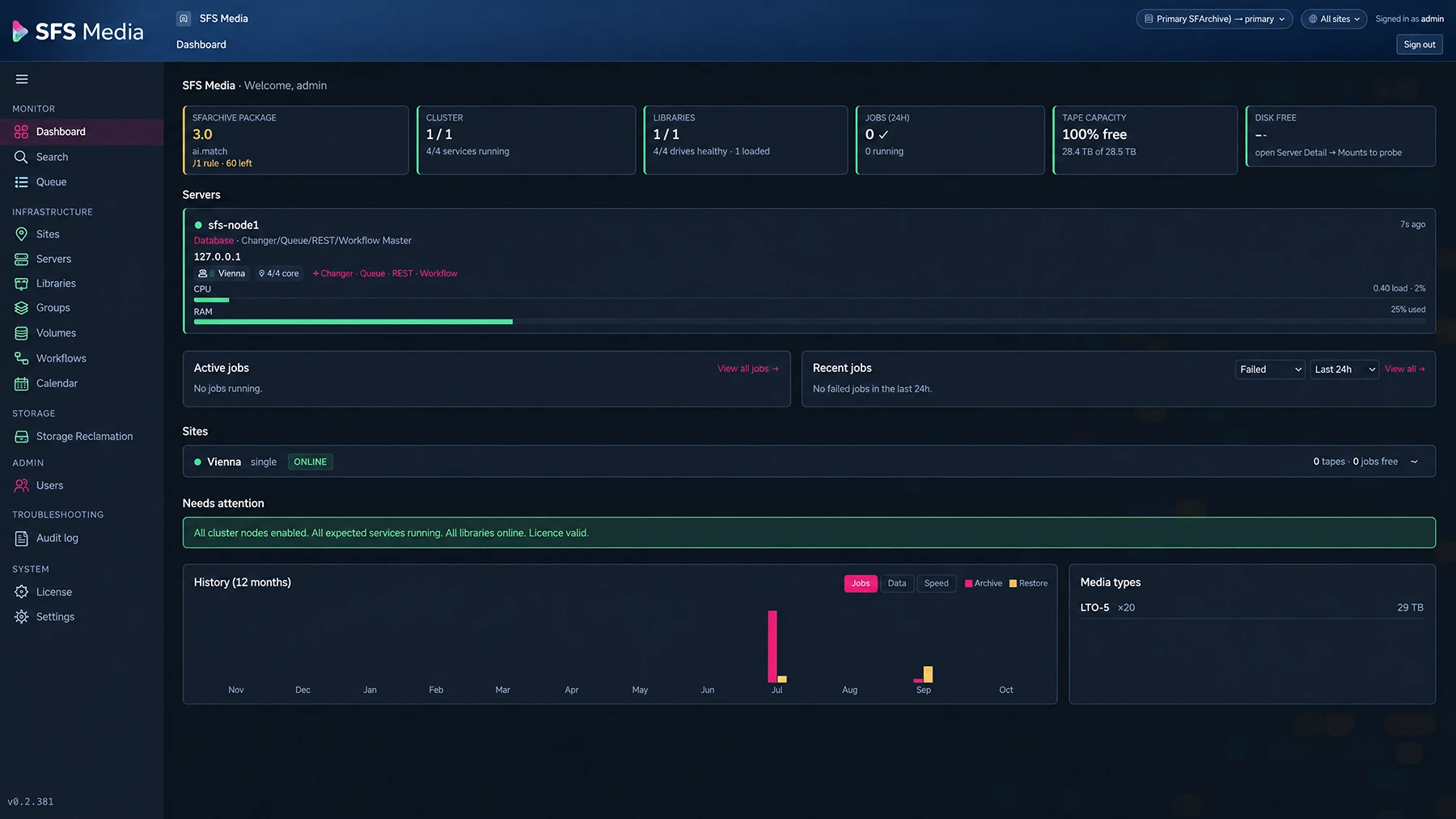
Task: Open Dashboard in the sidebar
Action: pos(82,132)
